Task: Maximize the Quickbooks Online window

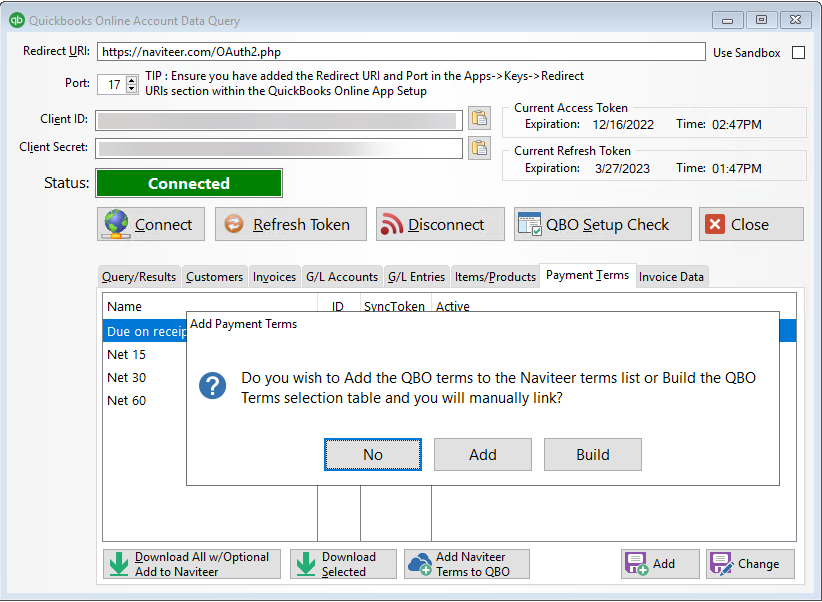Action: click(x=761, y=20)
